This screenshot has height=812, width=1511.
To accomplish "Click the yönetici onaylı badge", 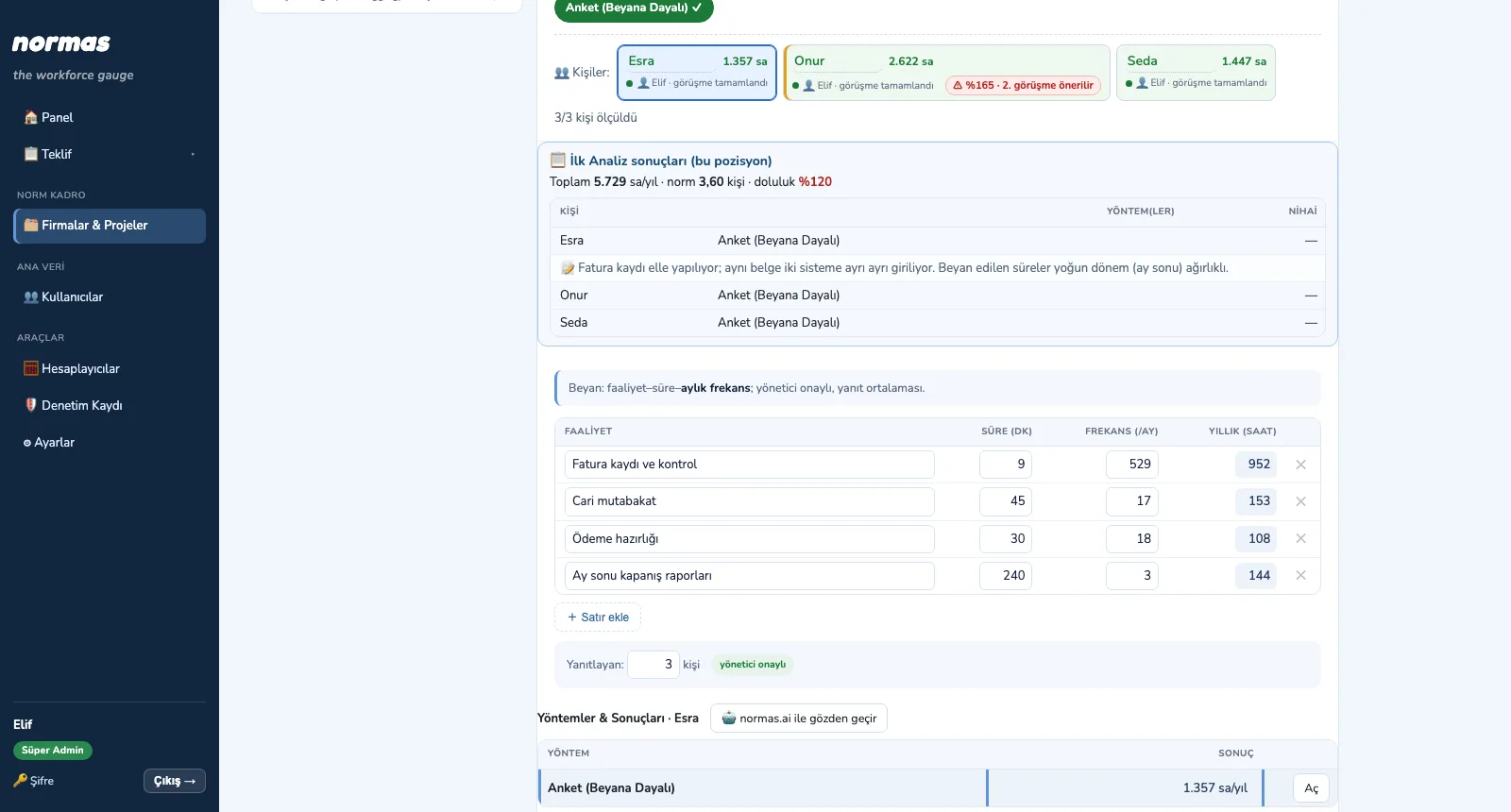I will pos(753,665).
